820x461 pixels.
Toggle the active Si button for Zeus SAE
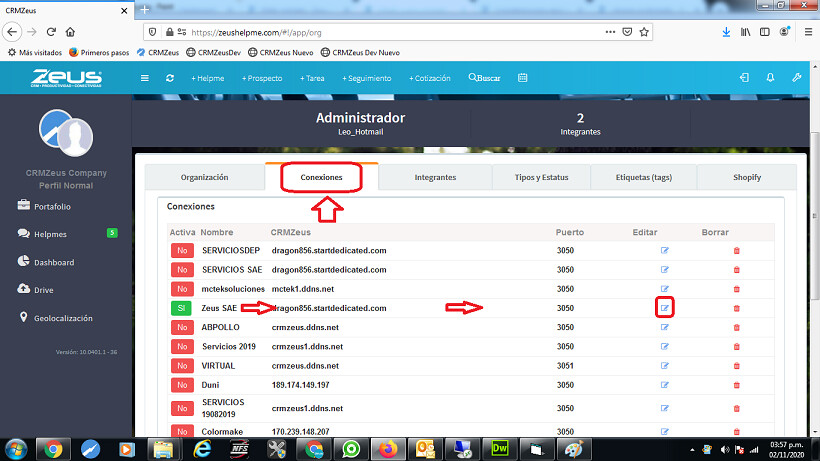pos(182,308)
